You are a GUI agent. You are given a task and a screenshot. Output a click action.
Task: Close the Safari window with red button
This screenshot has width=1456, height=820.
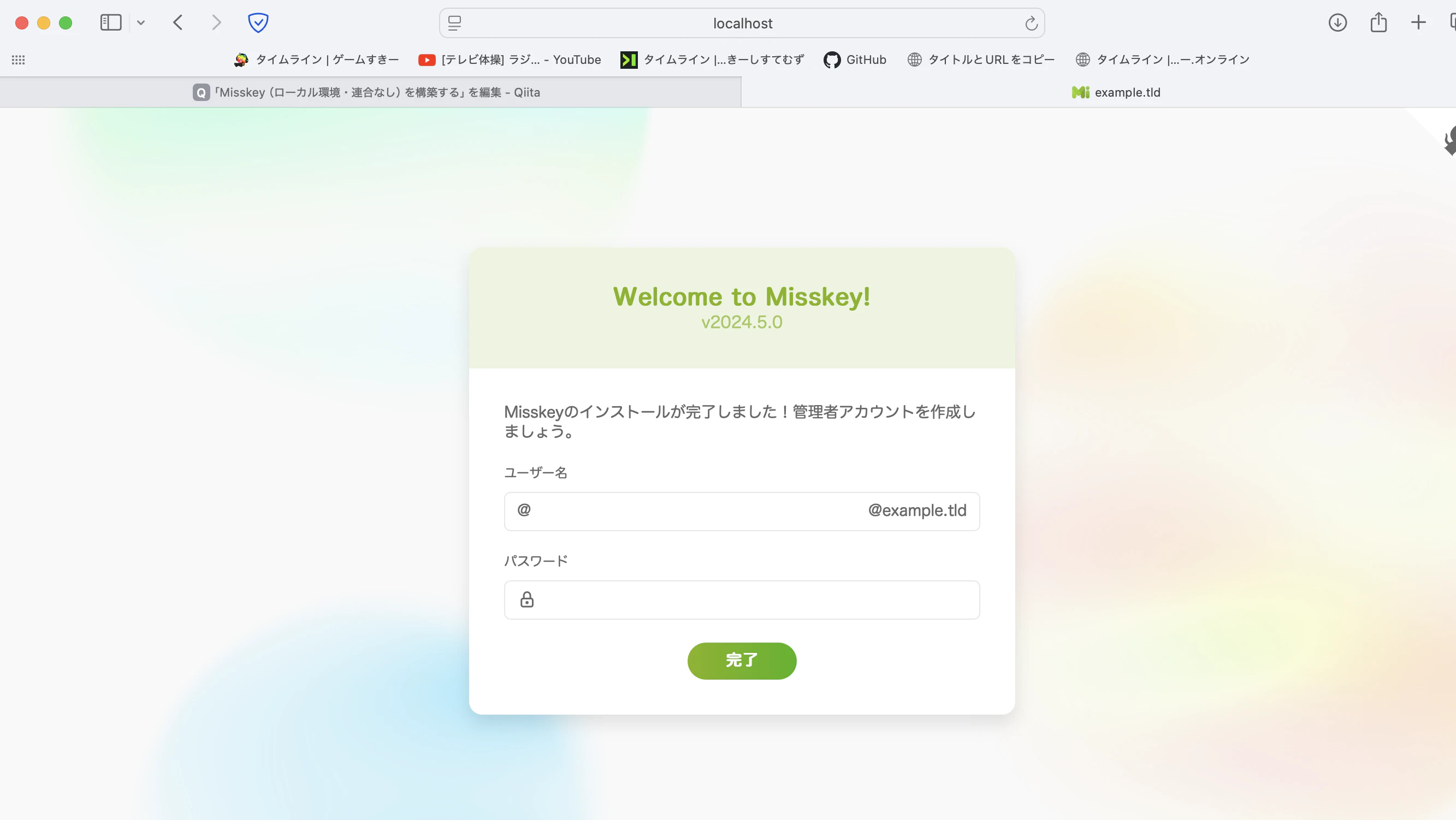coord(21,22)
